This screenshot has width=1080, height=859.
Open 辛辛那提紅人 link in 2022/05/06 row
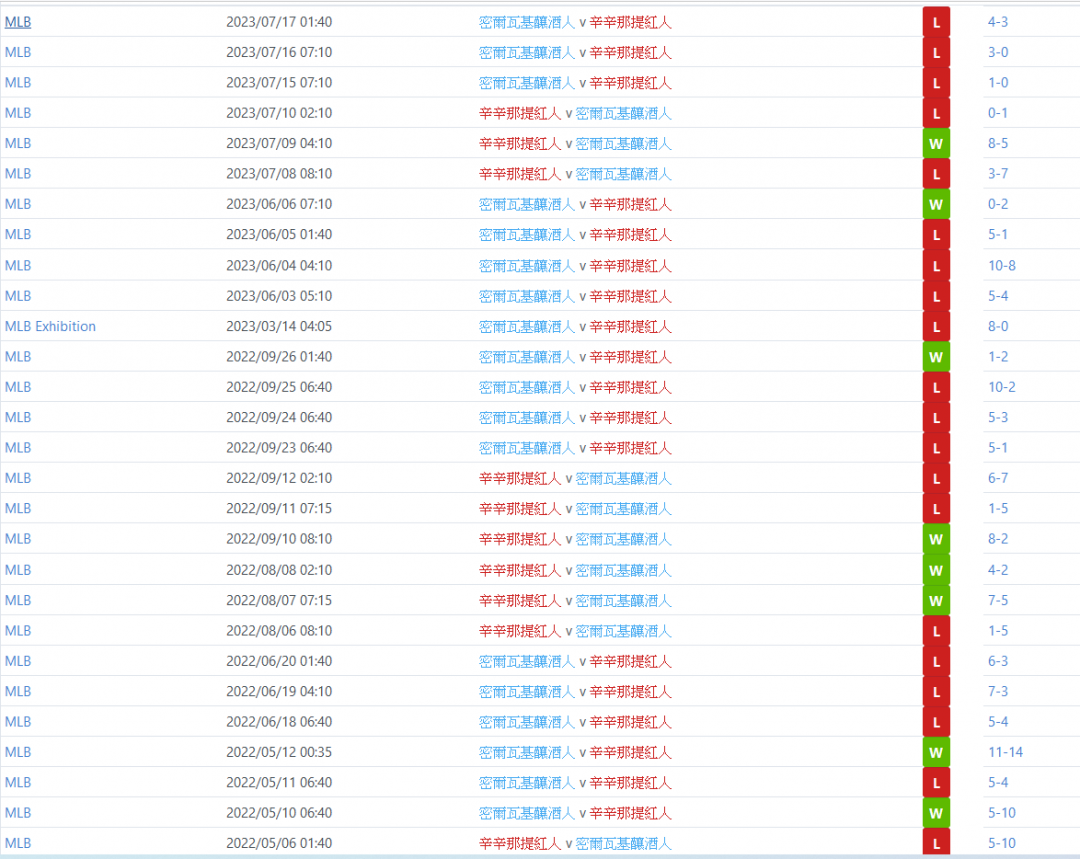520,844
